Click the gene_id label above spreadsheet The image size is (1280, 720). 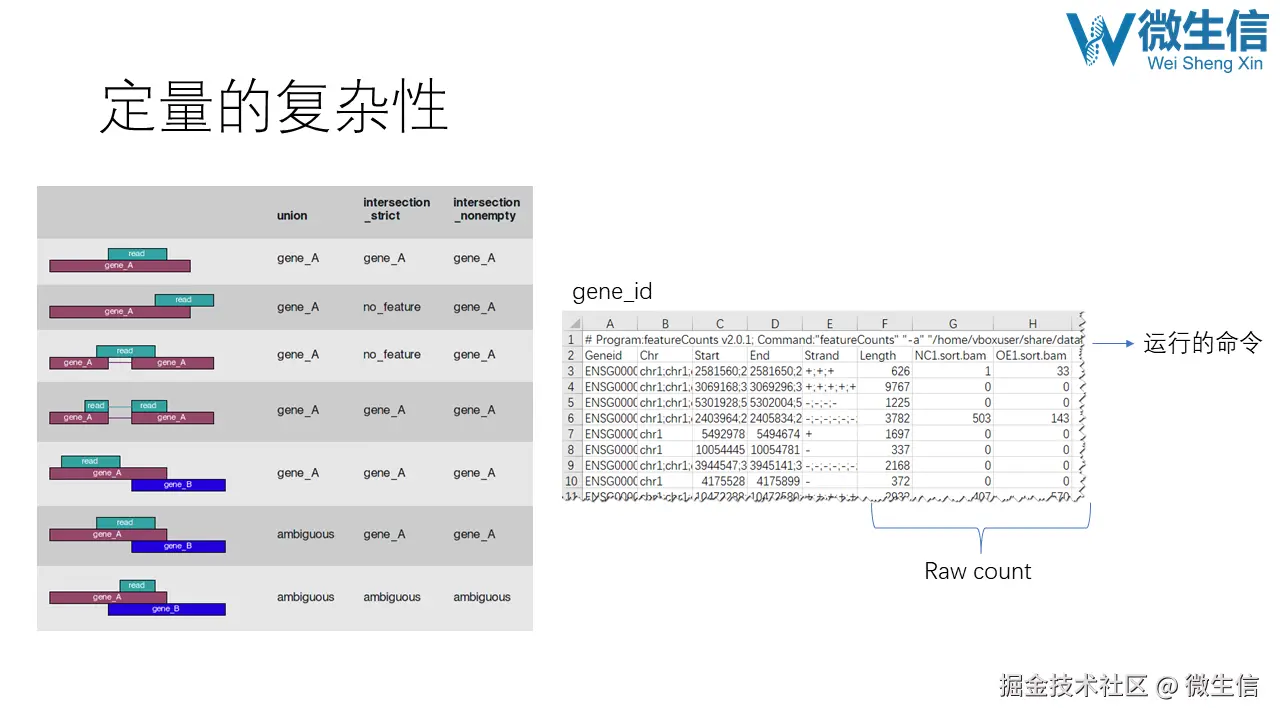[611, 291]
